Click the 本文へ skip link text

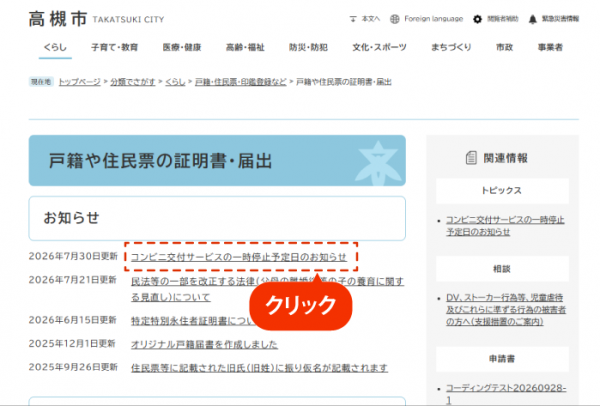(371, 19)
